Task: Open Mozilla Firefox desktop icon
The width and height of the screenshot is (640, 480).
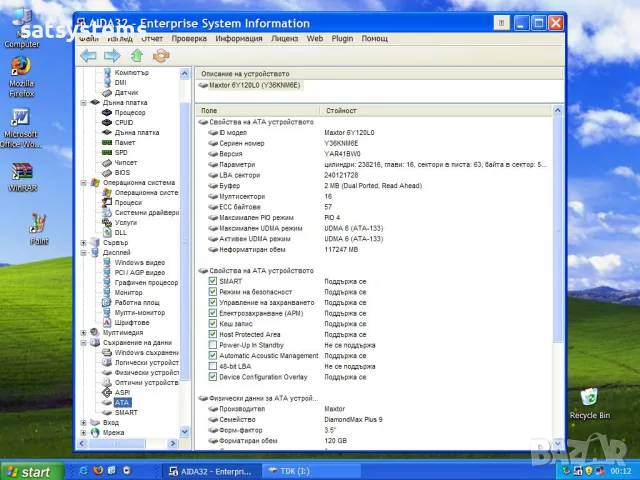Action: coord(21,77)
